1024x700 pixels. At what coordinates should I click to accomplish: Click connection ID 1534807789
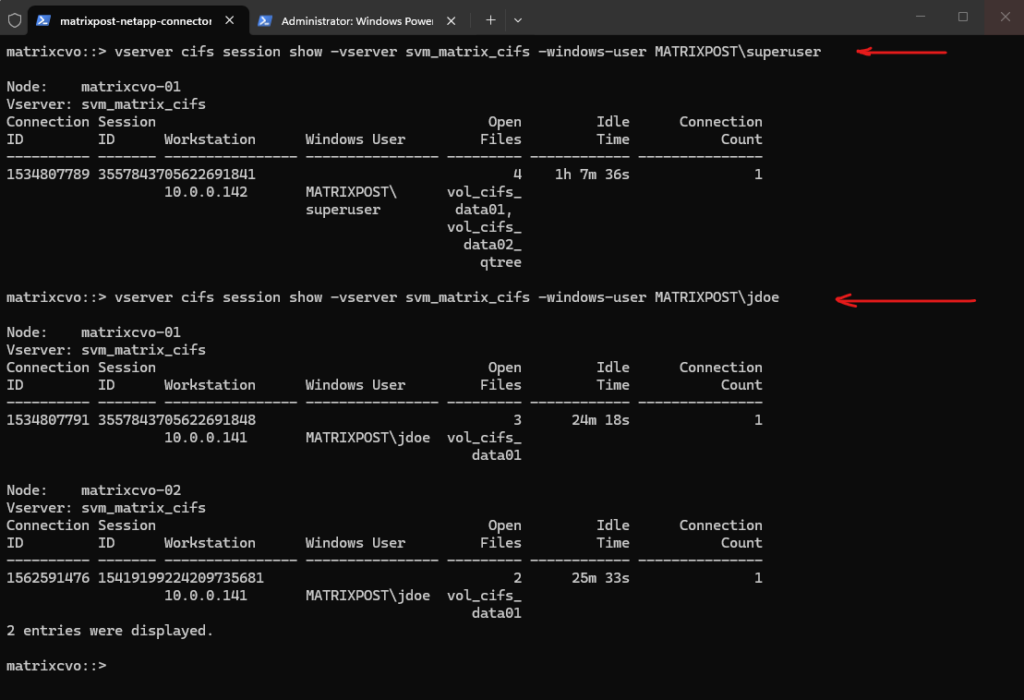[x=48, y=175]
